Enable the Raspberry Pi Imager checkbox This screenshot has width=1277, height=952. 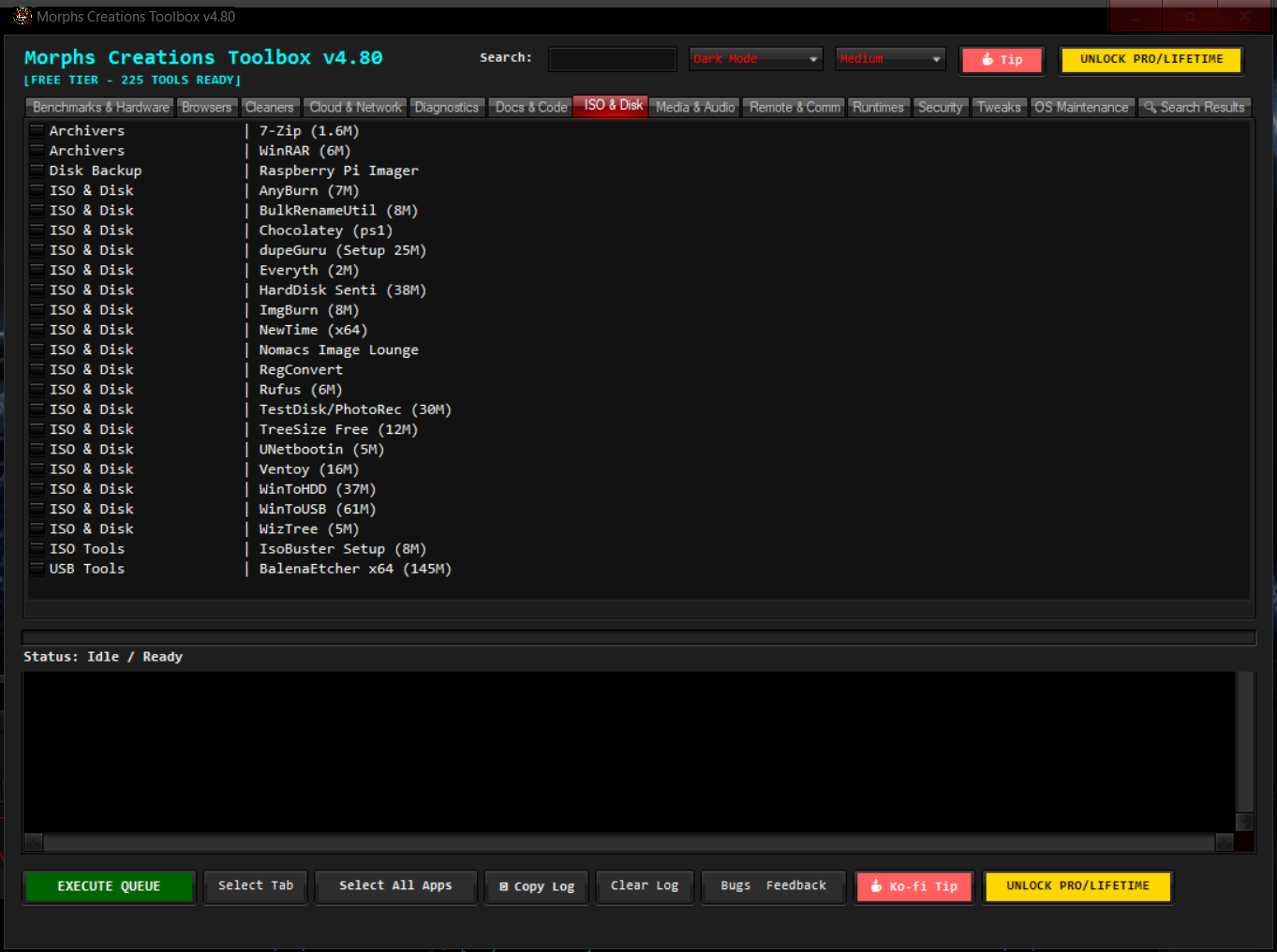click(37, 171)
